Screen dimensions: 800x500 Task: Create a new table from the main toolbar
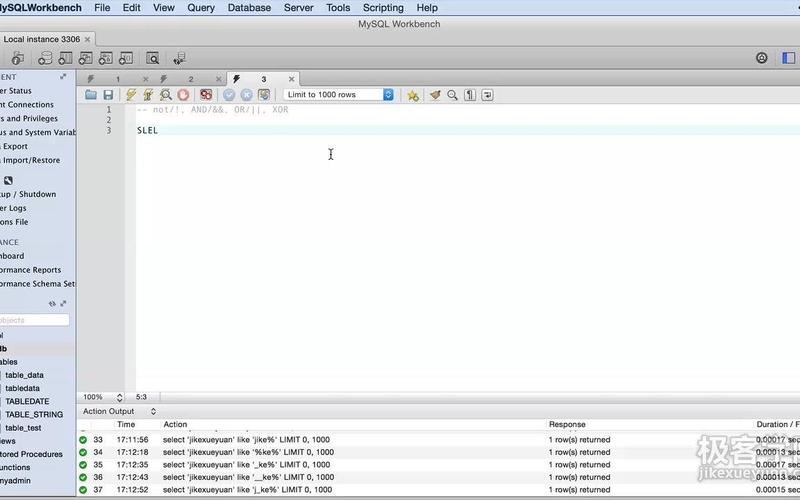[65, 58]
